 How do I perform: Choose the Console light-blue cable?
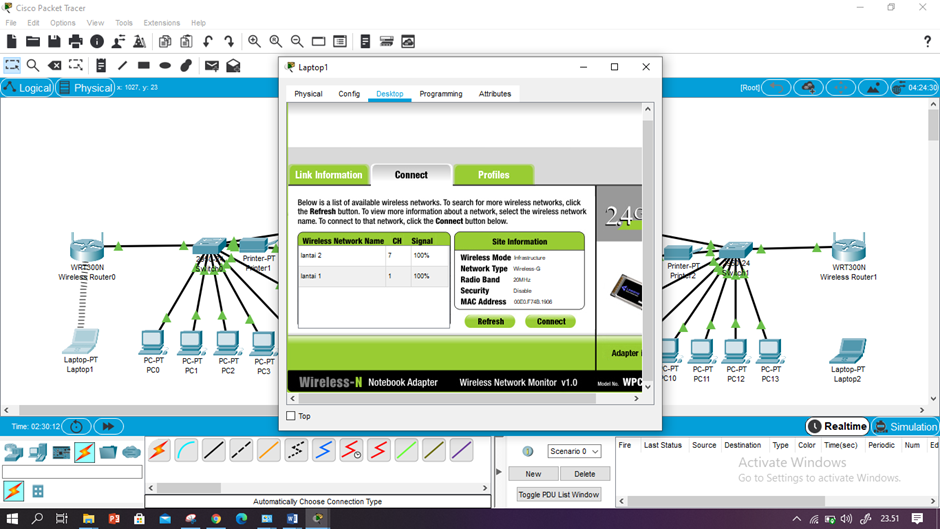[186, 450]
